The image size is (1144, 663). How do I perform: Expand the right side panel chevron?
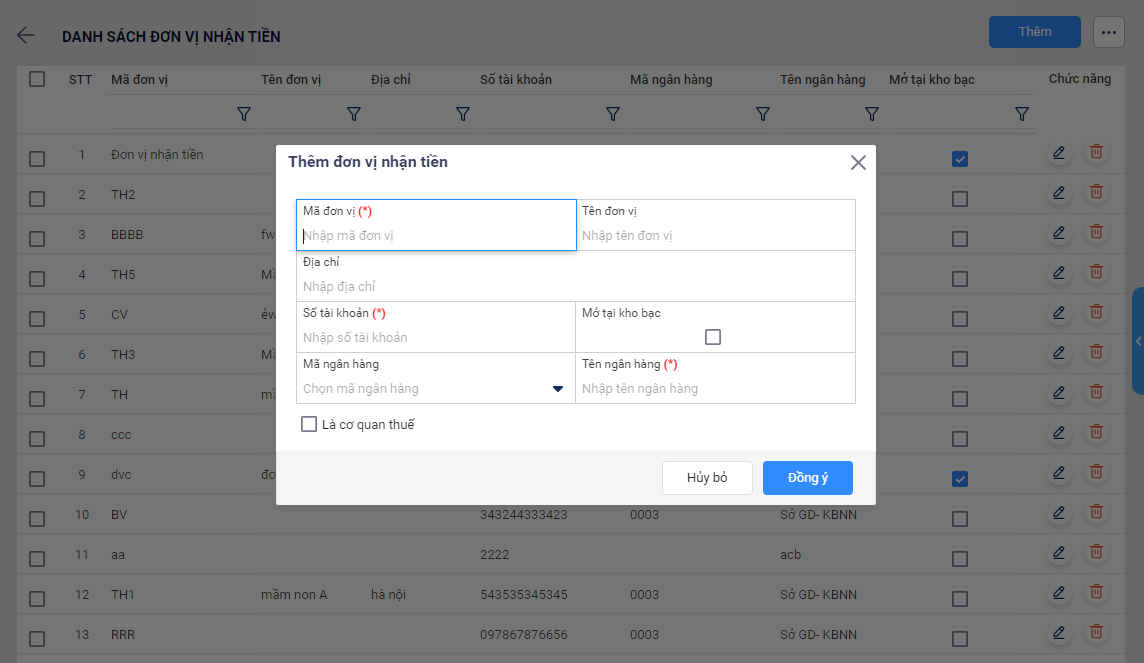click(1138, 341)
